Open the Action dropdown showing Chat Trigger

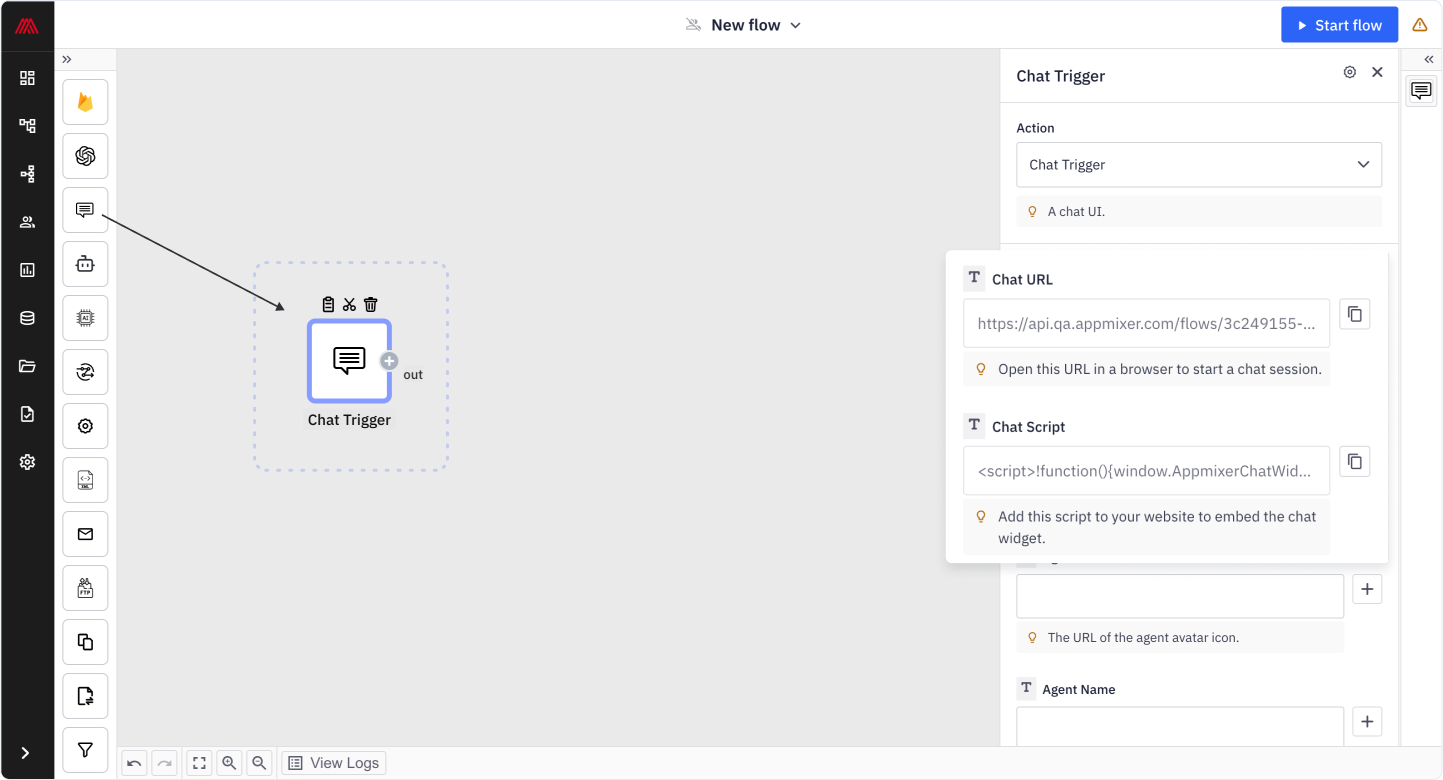tap(1198, 165)
